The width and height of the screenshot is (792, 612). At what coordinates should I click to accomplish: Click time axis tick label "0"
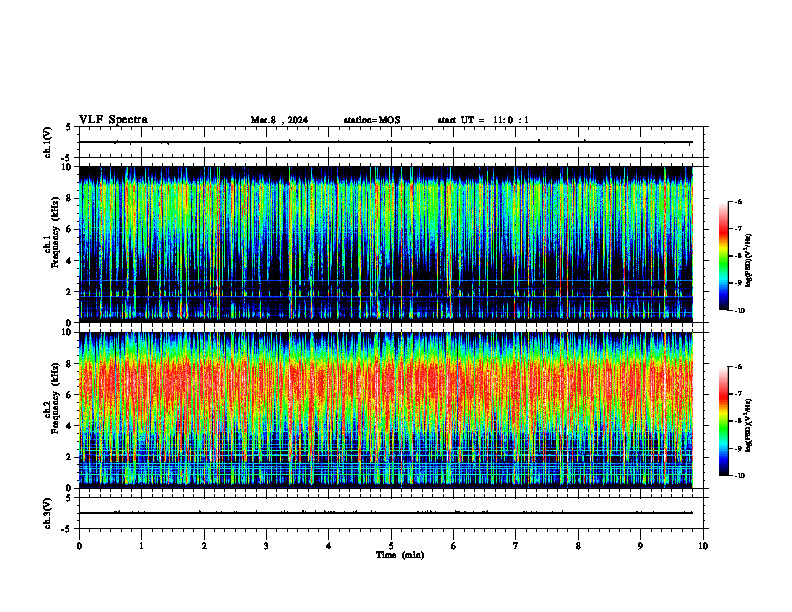point(79,546)
